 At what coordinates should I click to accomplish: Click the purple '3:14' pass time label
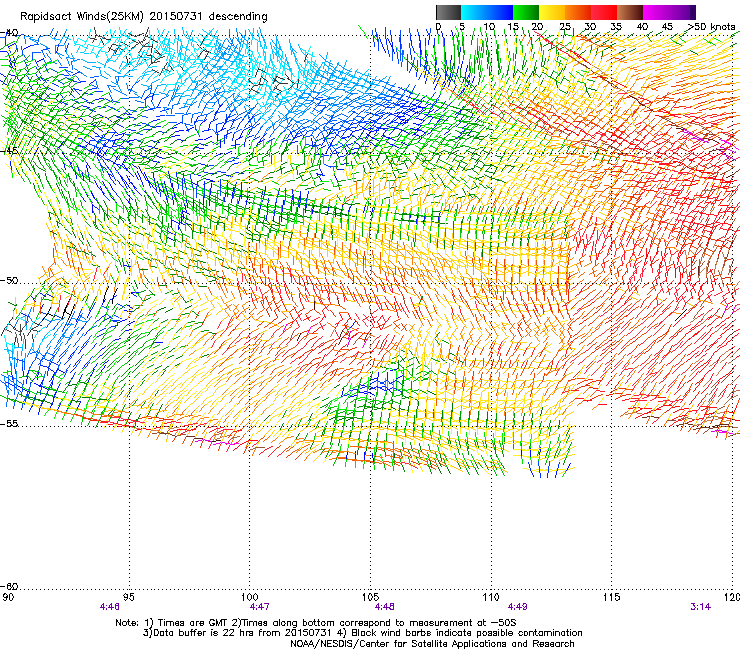coord(700,607)
